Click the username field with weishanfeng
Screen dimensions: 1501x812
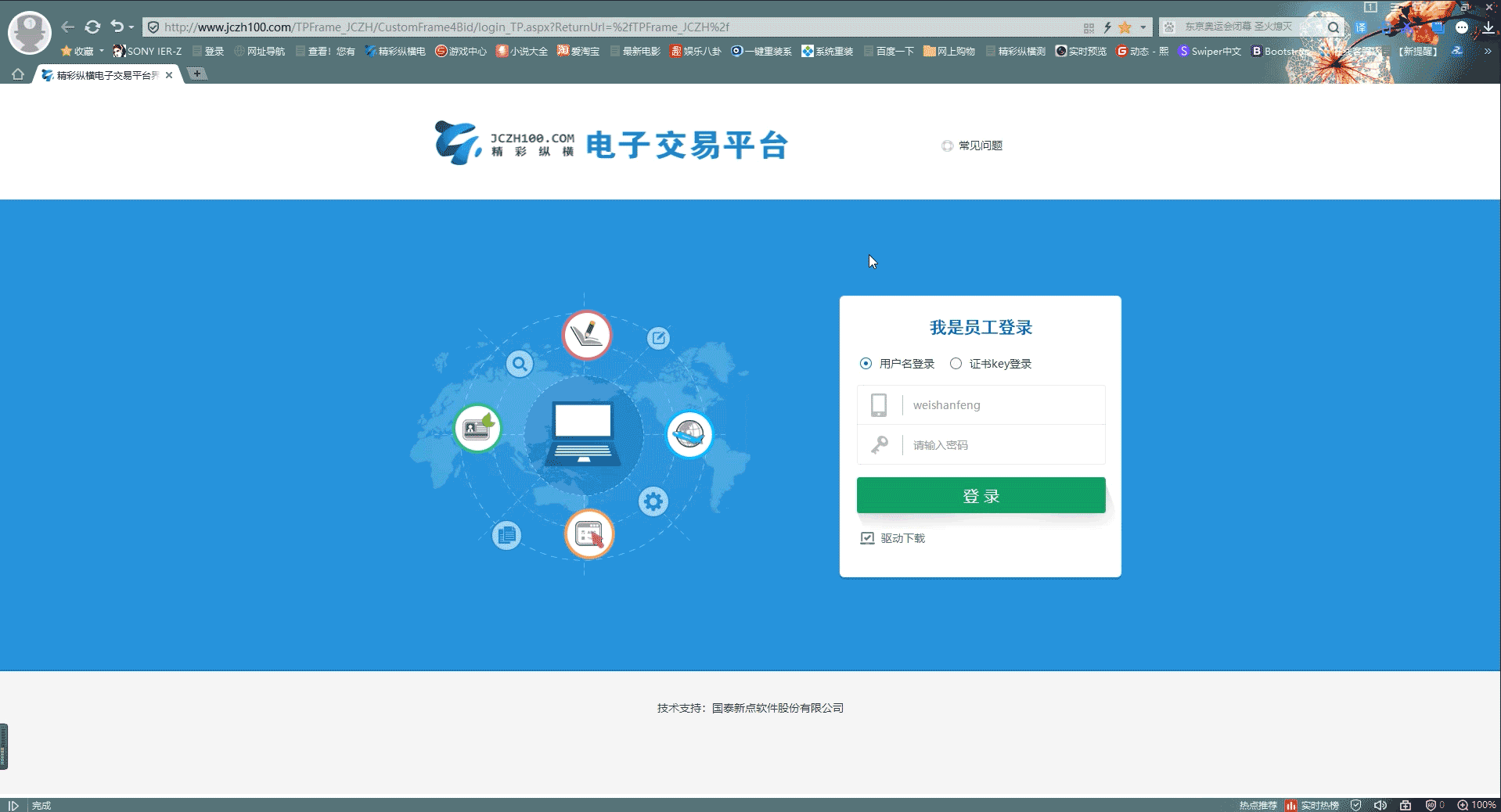(x=981, y=405)
